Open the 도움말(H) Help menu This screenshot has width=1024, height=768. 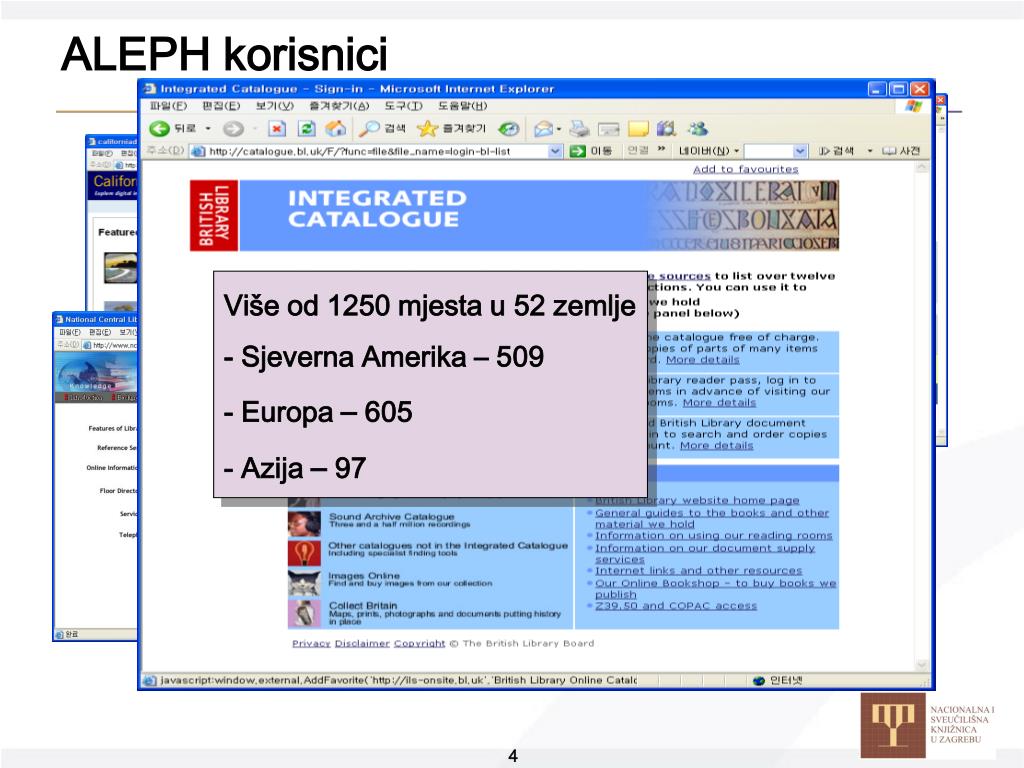point(462,106)
